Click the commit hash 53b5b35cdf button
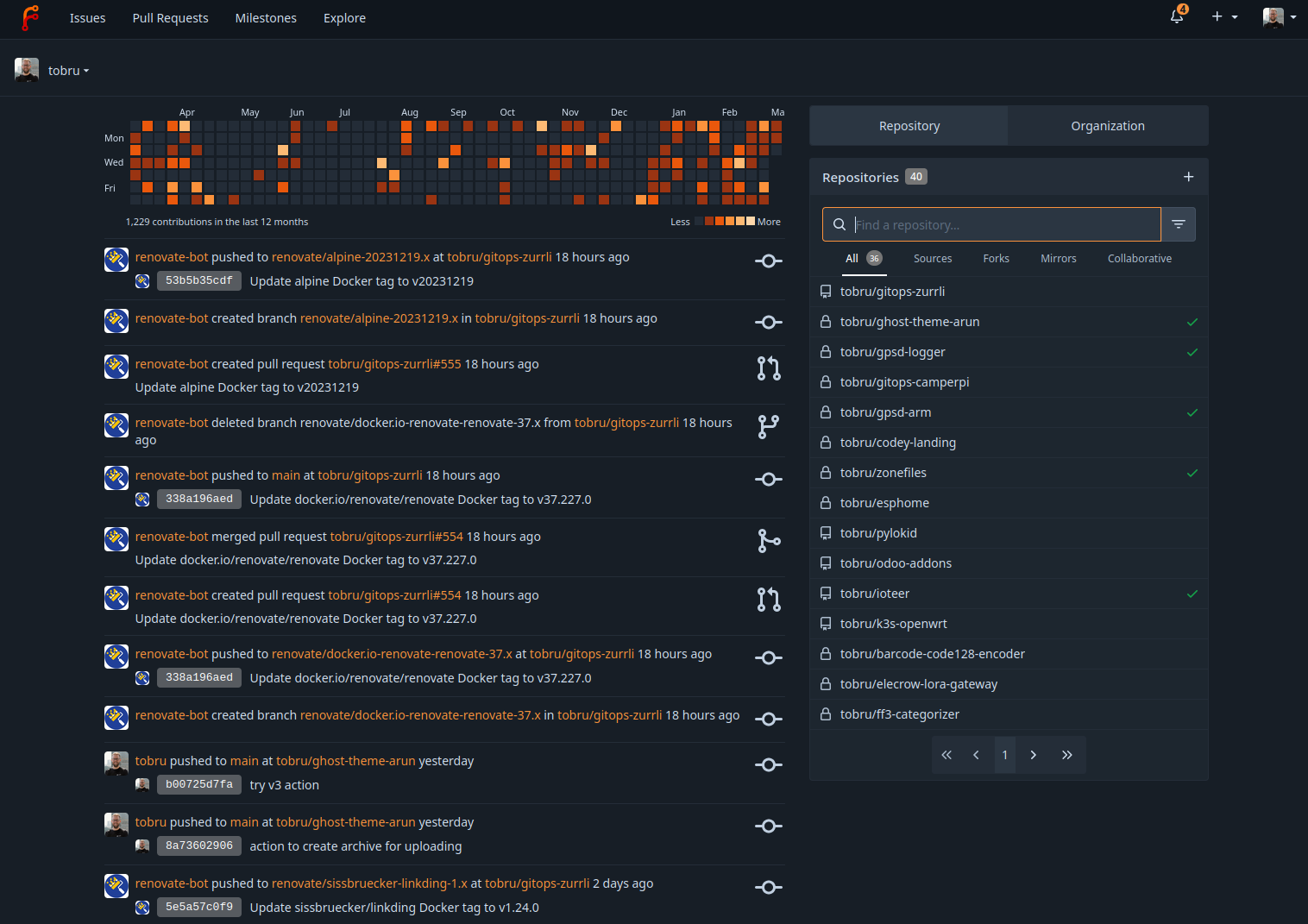The height and width of the screenshot is (924, 1308). coord(198,280)
